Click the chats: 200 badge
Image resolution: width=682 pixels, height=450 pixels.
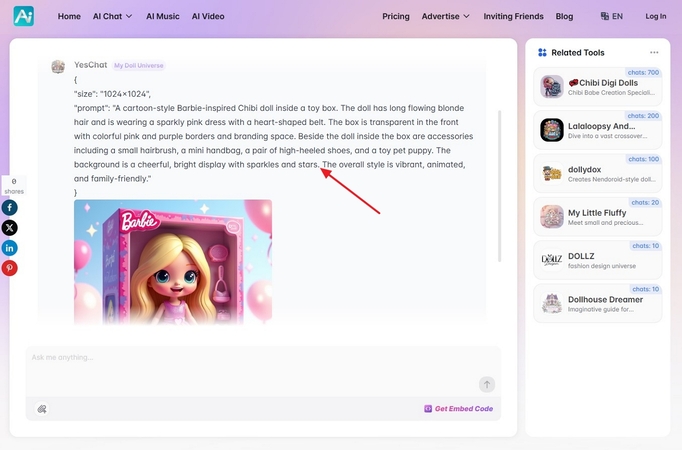point(643,116)
